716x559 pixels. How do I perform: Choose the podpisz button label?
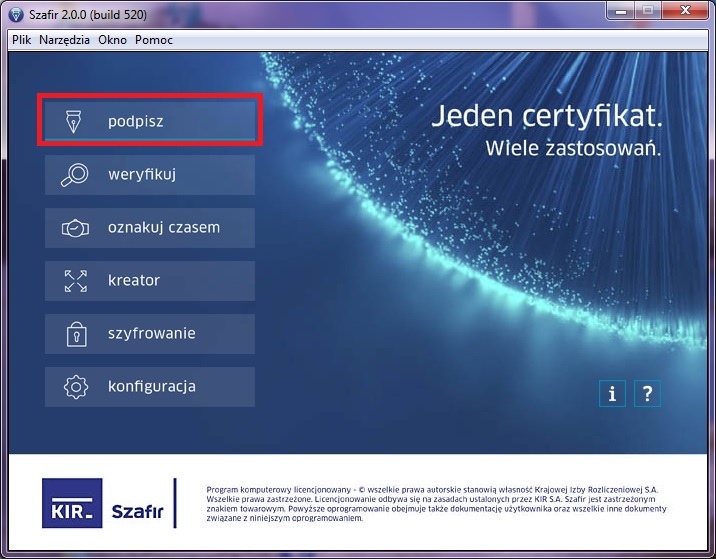coord(136,121)
